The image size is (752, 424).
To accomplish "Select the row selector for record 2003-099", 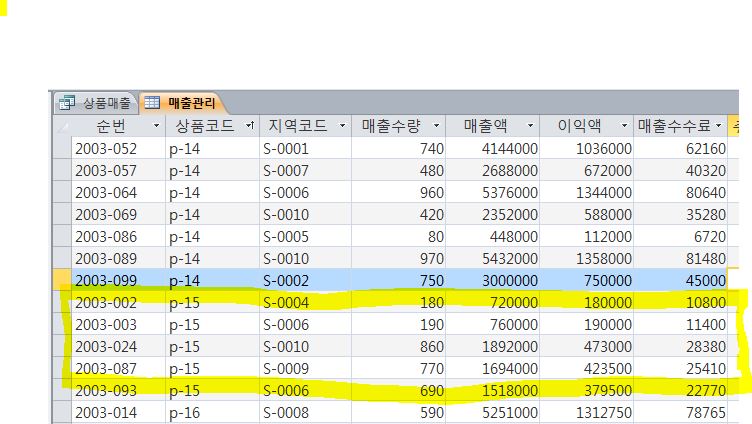I will point(62,280).
